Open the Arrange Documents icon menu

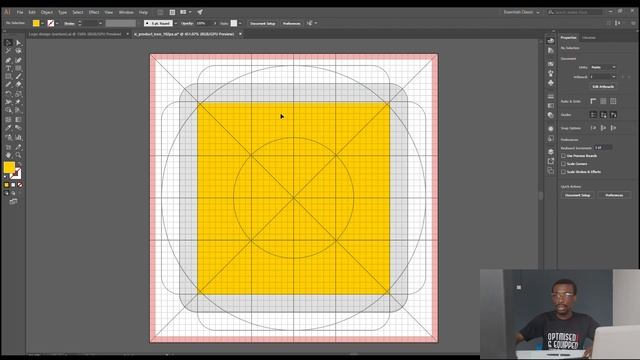click(x=185, y=12)
